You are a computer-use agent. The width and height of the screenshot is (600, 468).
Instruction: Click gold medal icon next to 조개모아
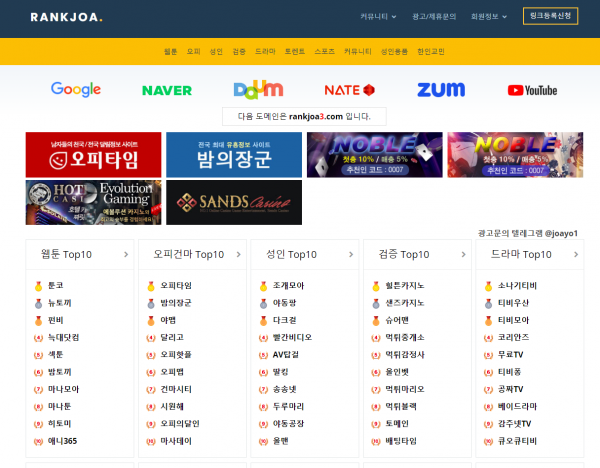point(263,286)
